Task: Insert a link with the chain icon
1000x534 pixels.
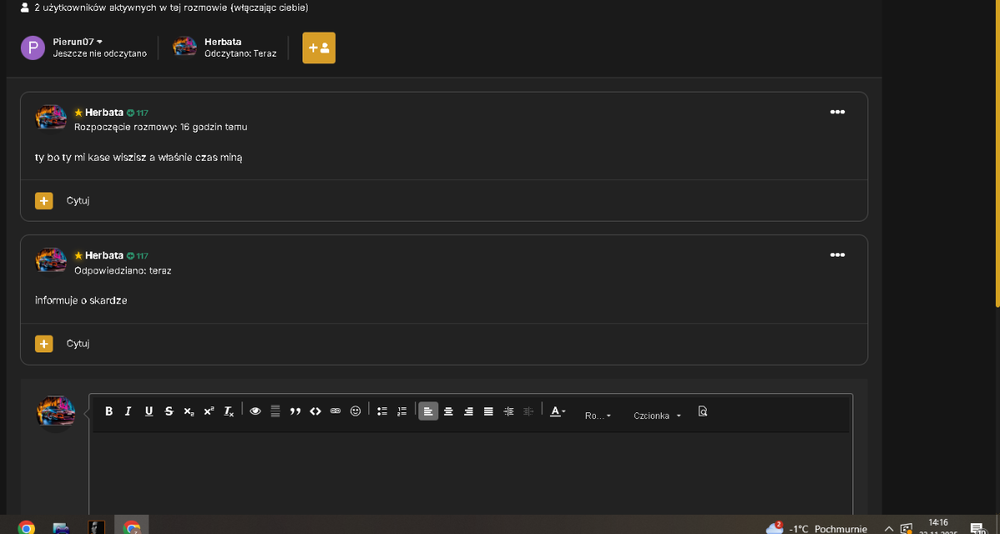Action: pos(335,412)
